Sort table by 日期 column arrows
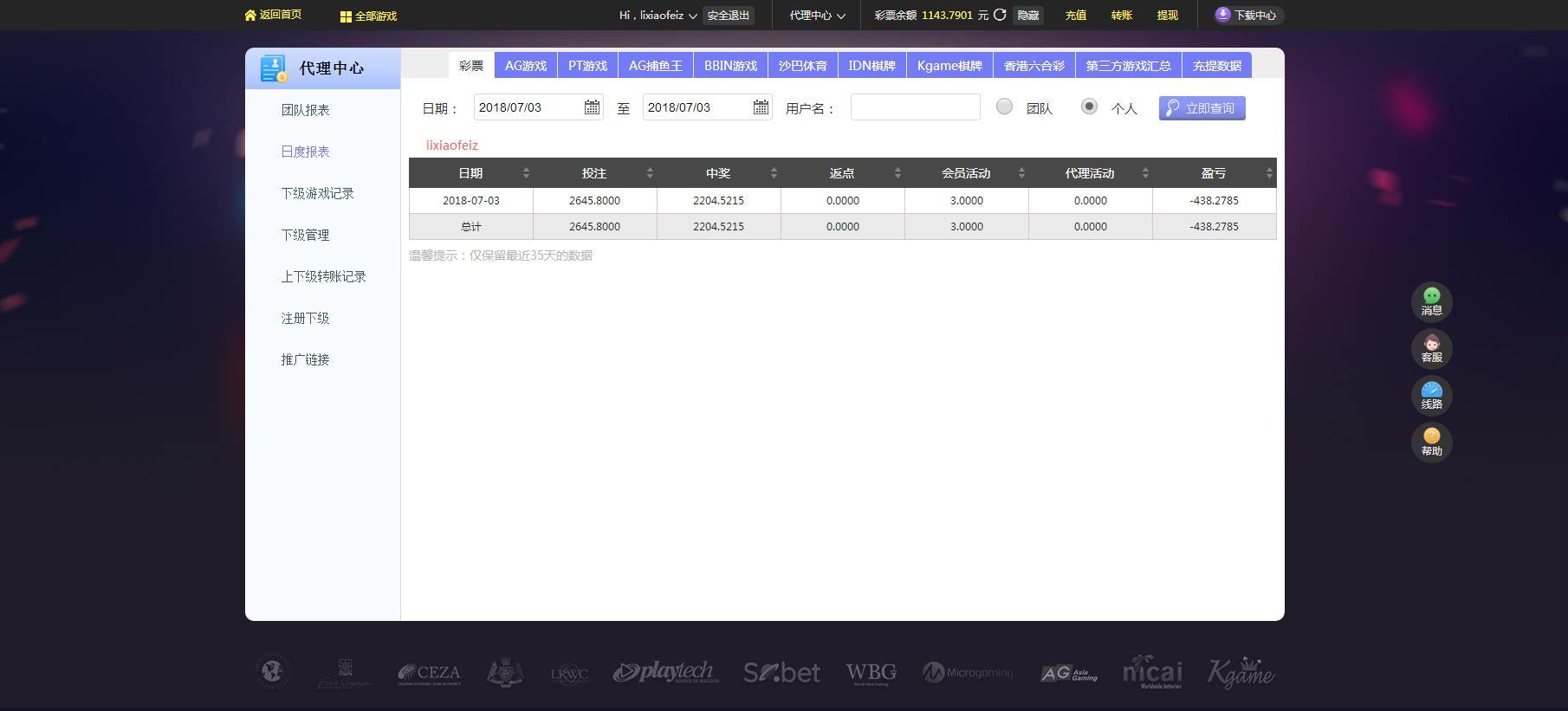 pyautogui.click(x=526, y=173)
